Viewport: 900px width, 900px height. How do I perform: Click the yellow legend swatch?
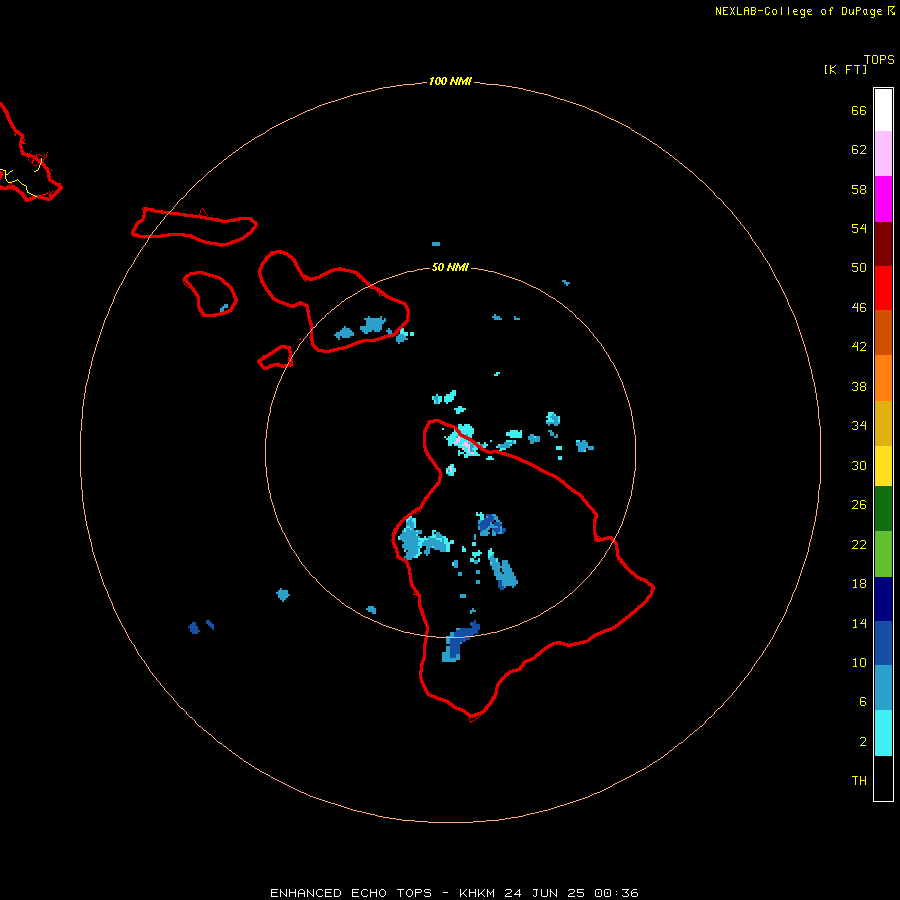click(883, 466)
